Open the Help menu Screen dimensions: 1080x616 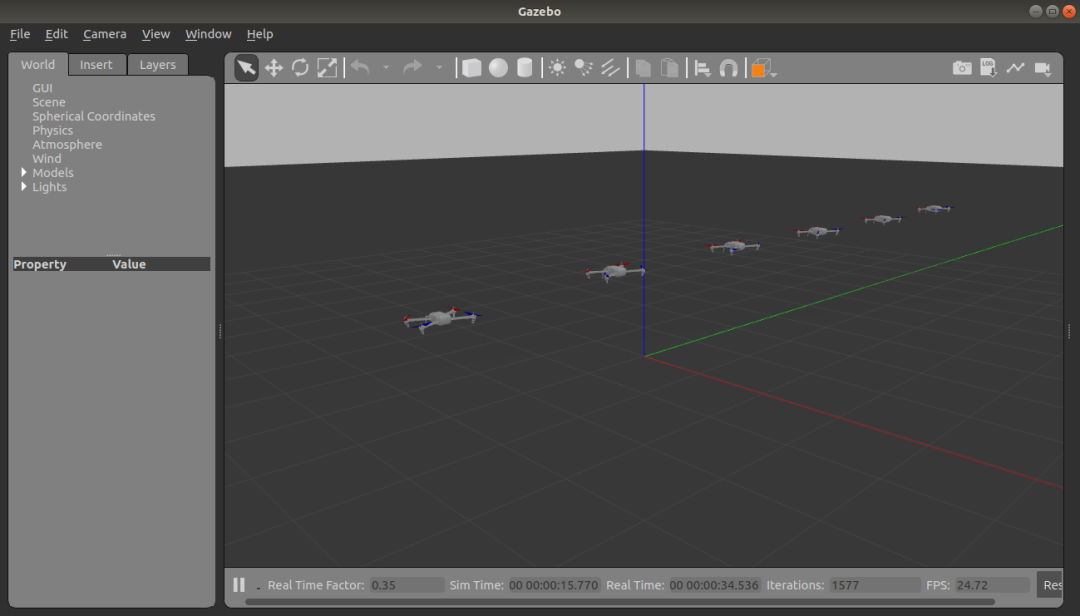260,34
